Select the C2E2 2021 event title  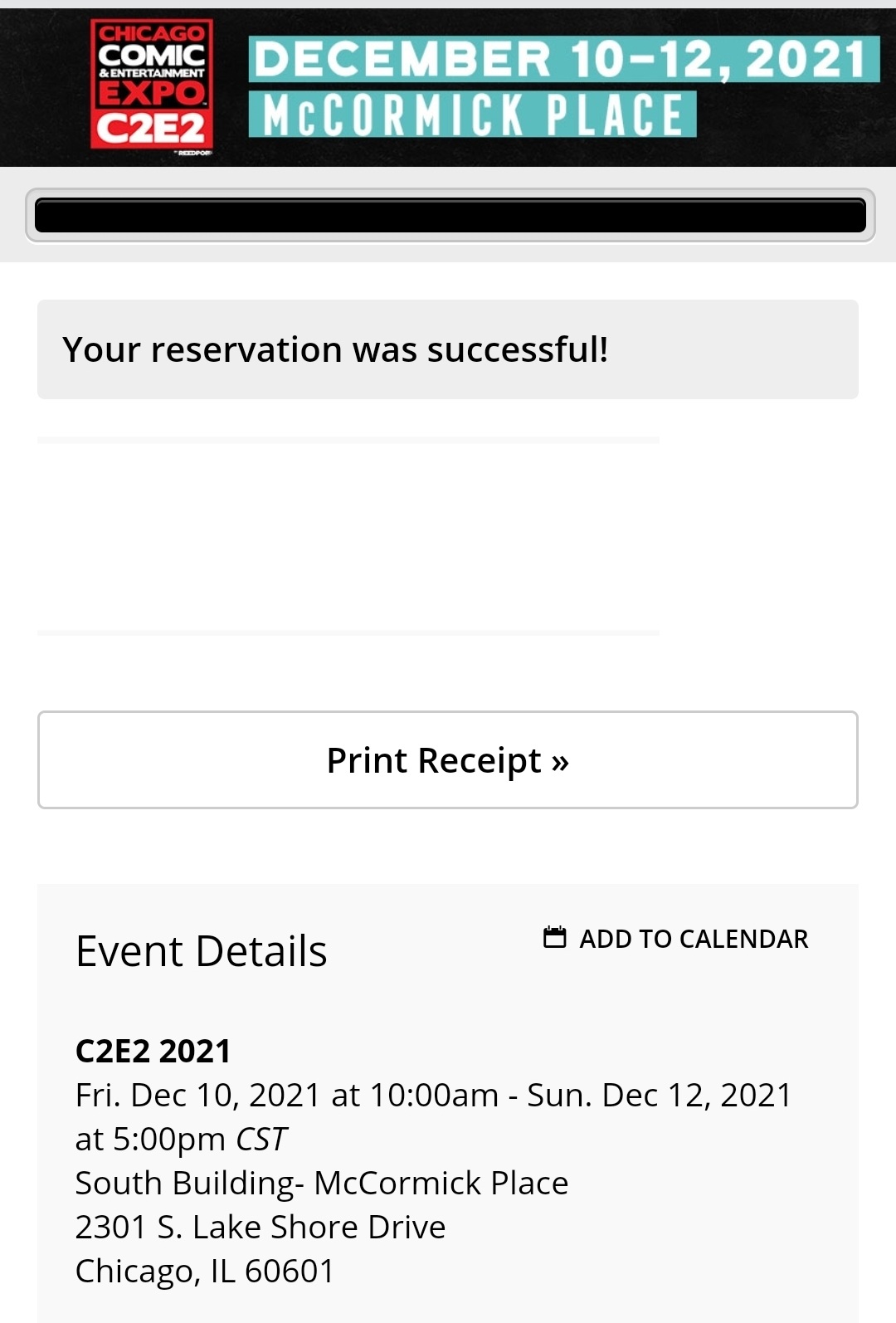pos(153,1051)
